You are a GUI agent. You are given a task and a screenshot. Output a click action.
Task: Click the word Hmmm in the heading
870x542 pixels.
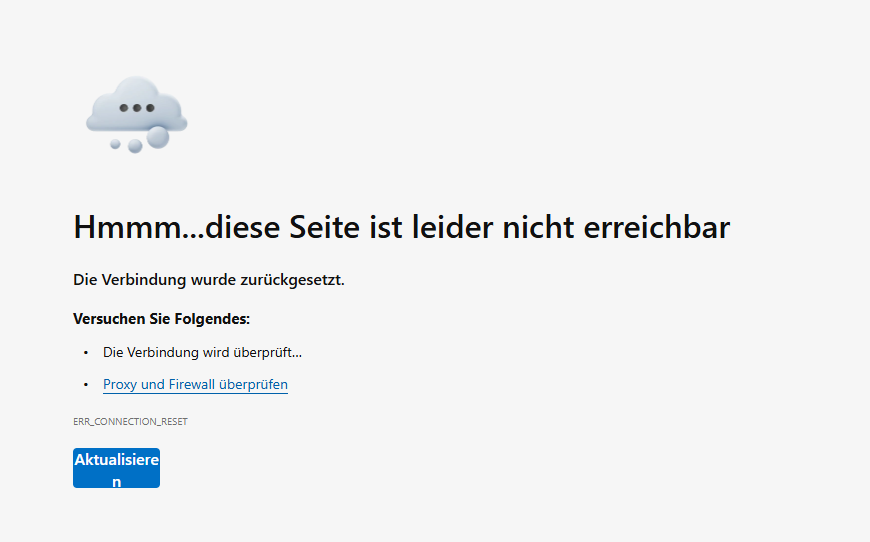pyautogui.click(x=128, y=227)
